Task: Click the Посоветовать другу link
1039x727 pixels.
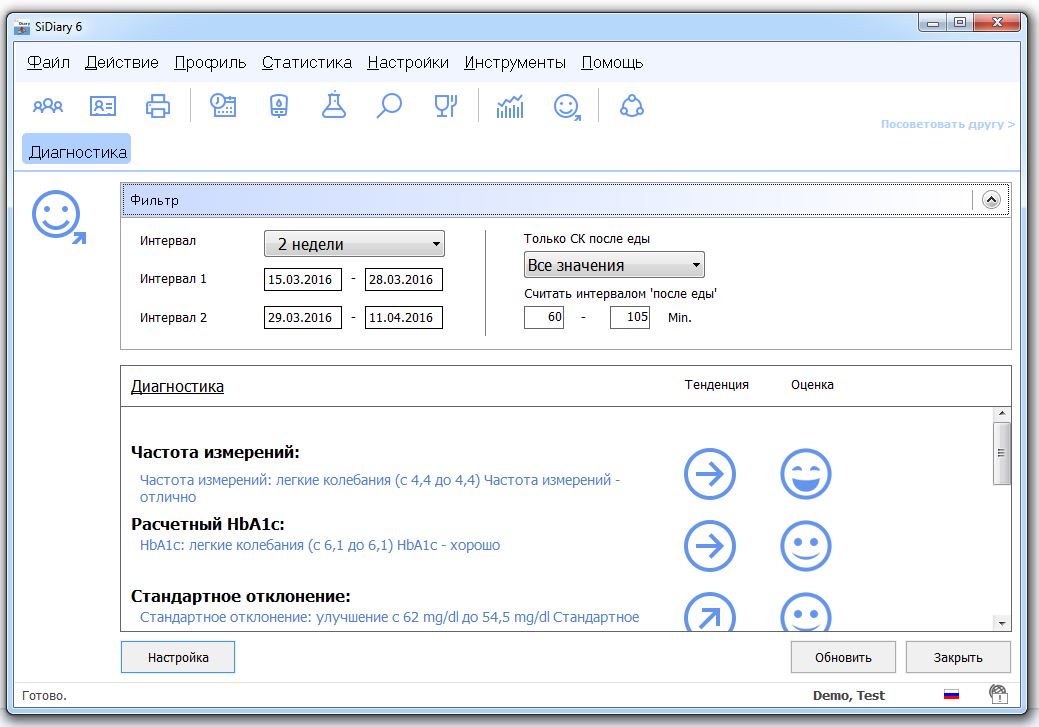Action: click(x=947, y=125)
